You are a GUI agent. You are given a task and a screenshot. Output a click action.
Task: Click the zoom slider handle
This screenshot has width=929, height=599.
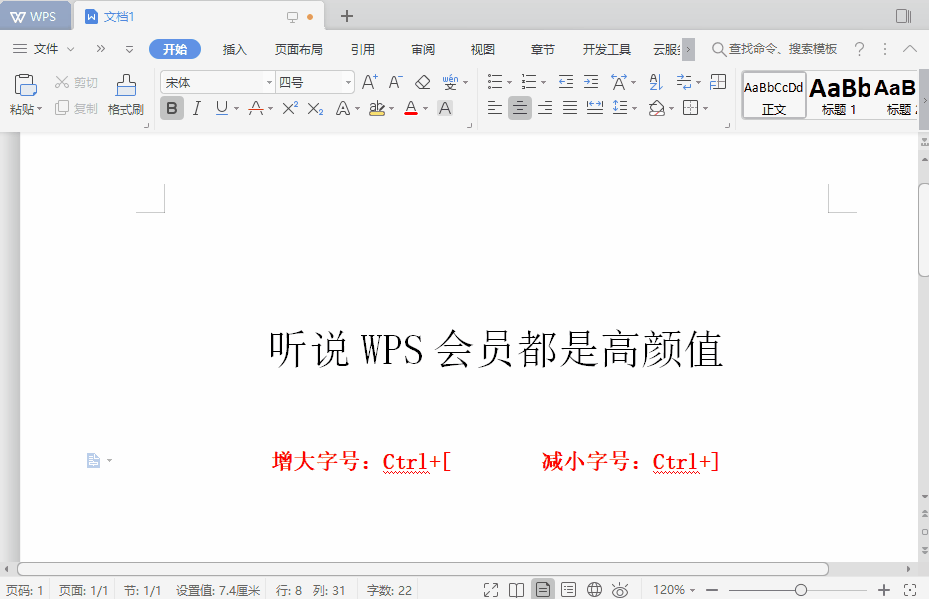800,590
